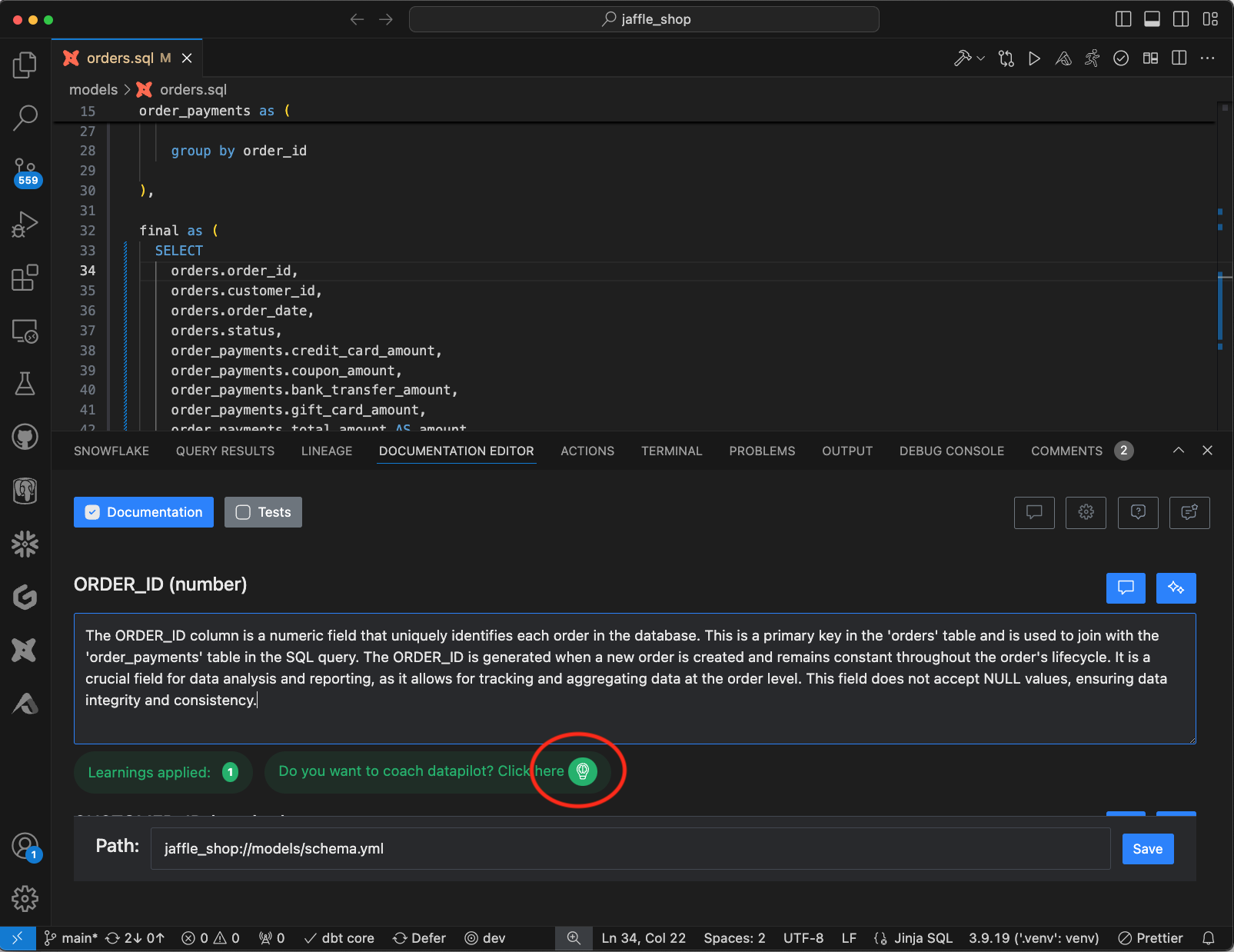Viewport: 1234px width, 952px height.
Task: Run the dbt model with play icon
Action: coord(1034,58)
